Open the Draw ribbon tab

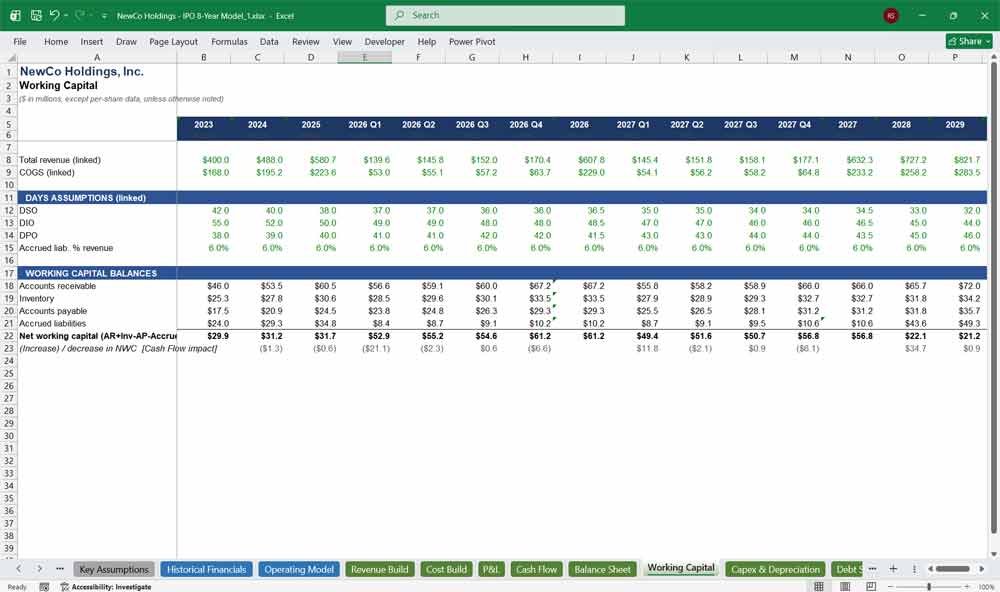point(126,41)
